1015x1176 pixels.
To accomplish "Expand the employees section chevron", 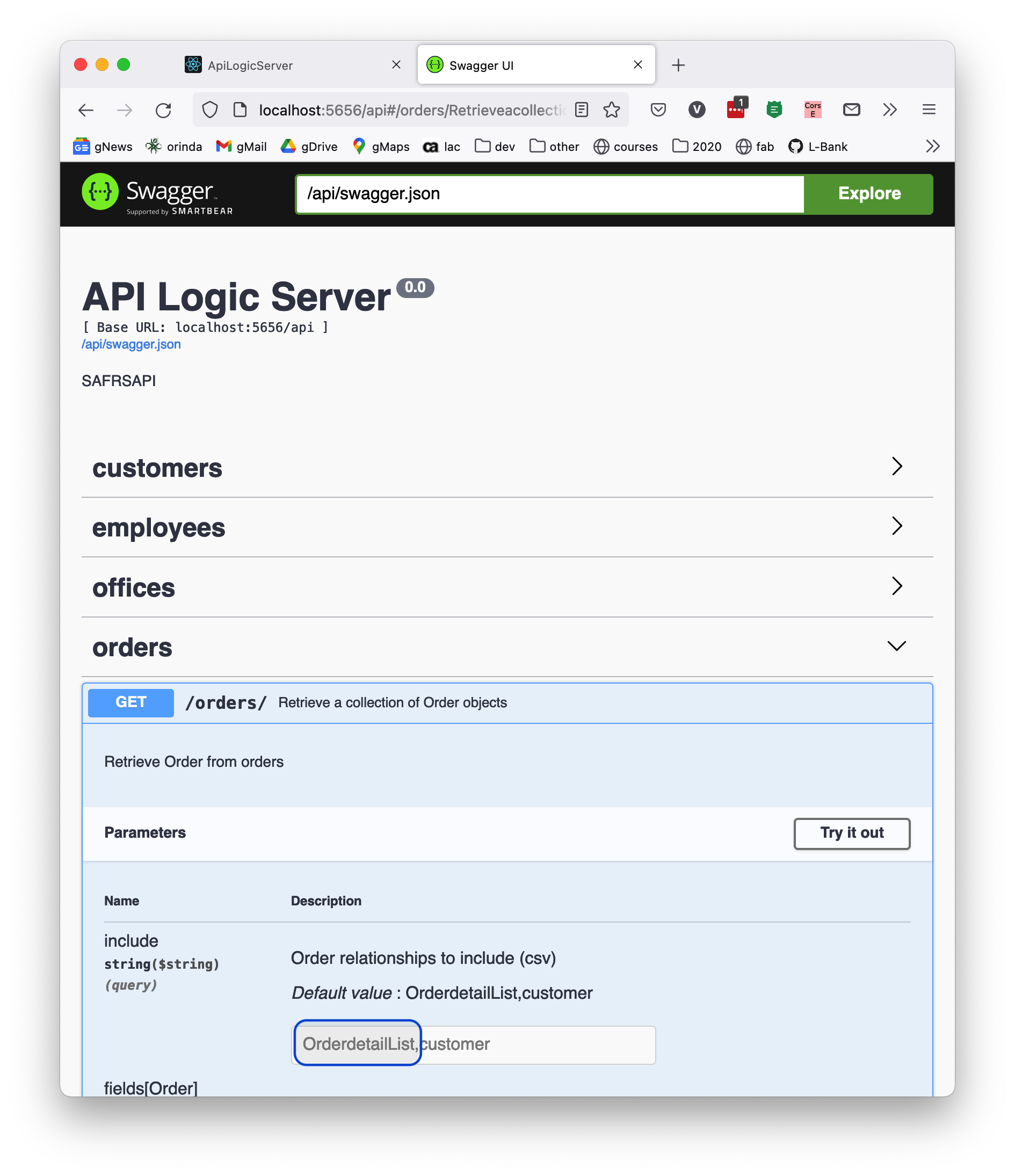I will tap(896, 526).
